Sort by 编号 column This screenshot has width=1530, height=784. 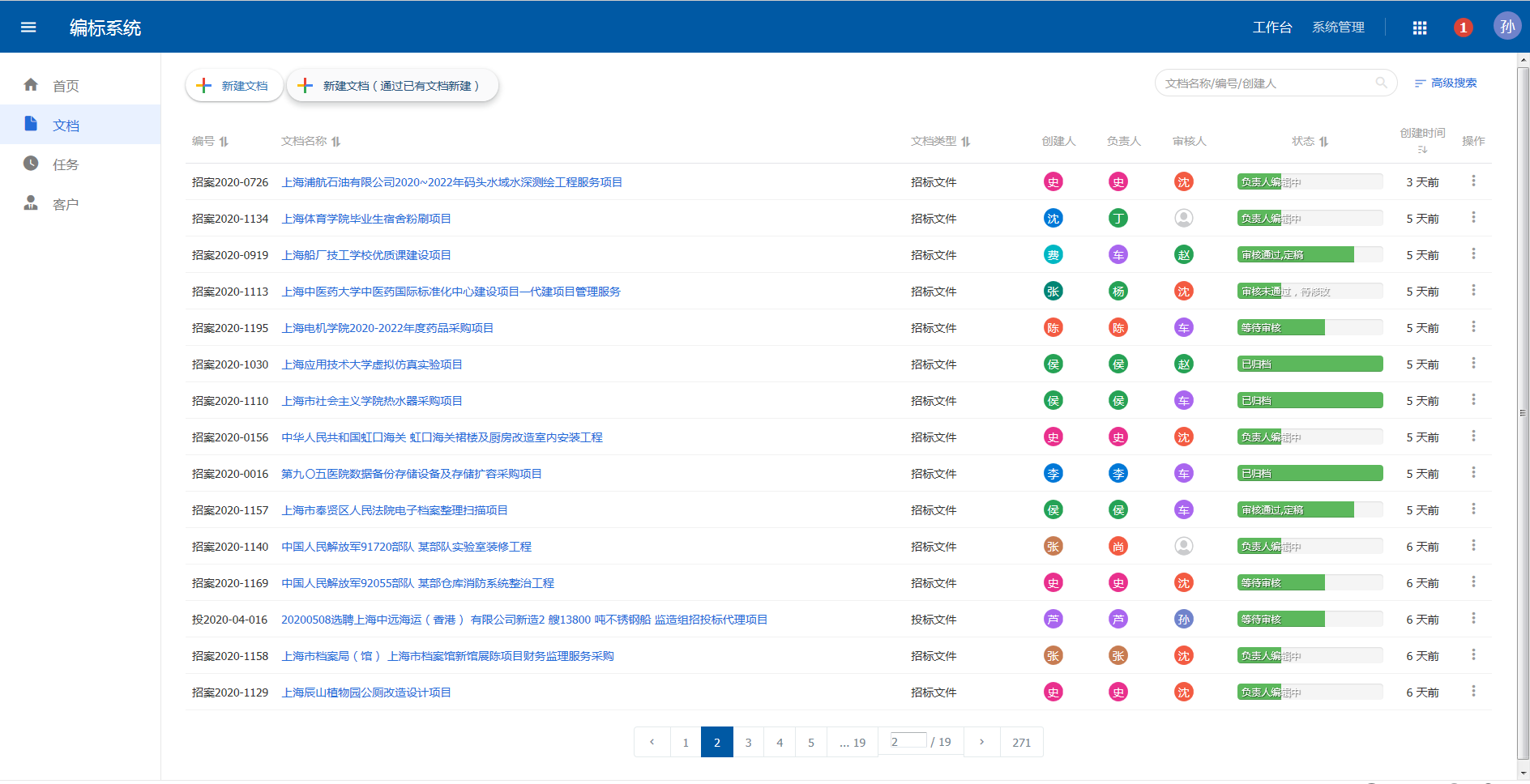[224, 142]
